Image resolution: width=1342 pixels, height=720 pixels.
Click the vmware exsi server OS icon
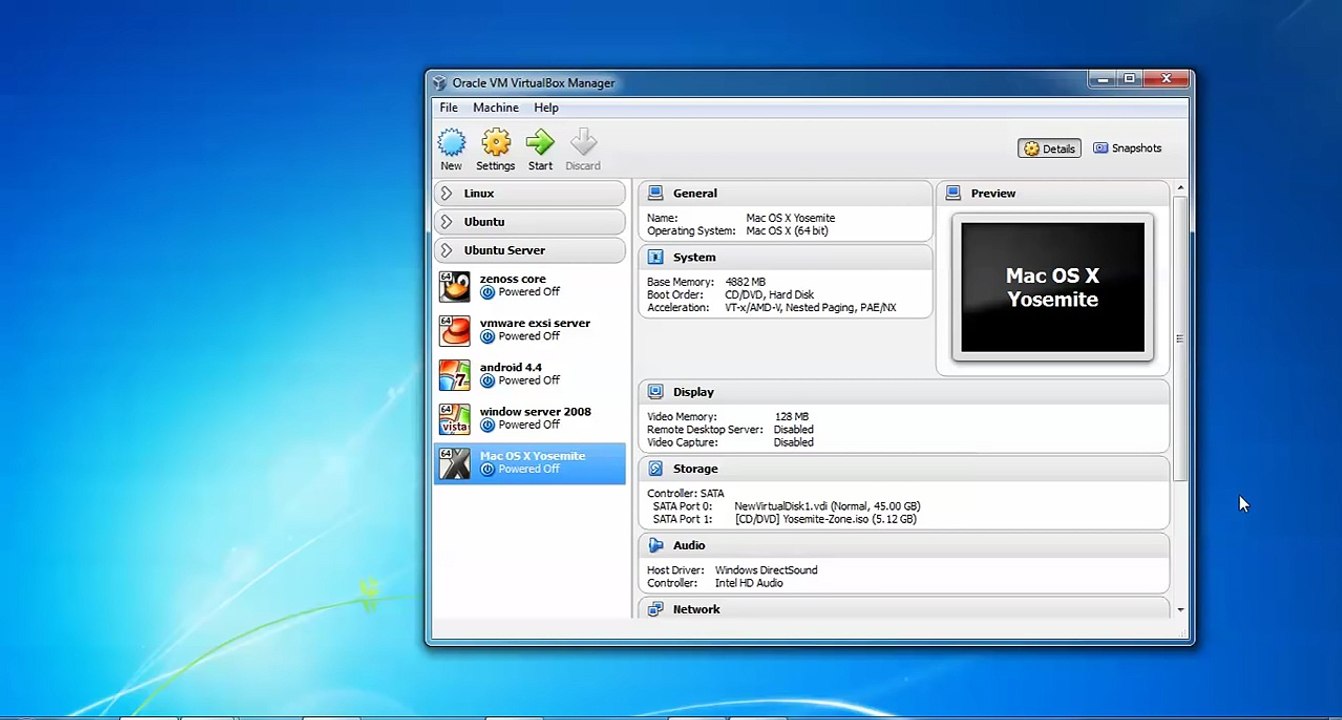point(454,331)
